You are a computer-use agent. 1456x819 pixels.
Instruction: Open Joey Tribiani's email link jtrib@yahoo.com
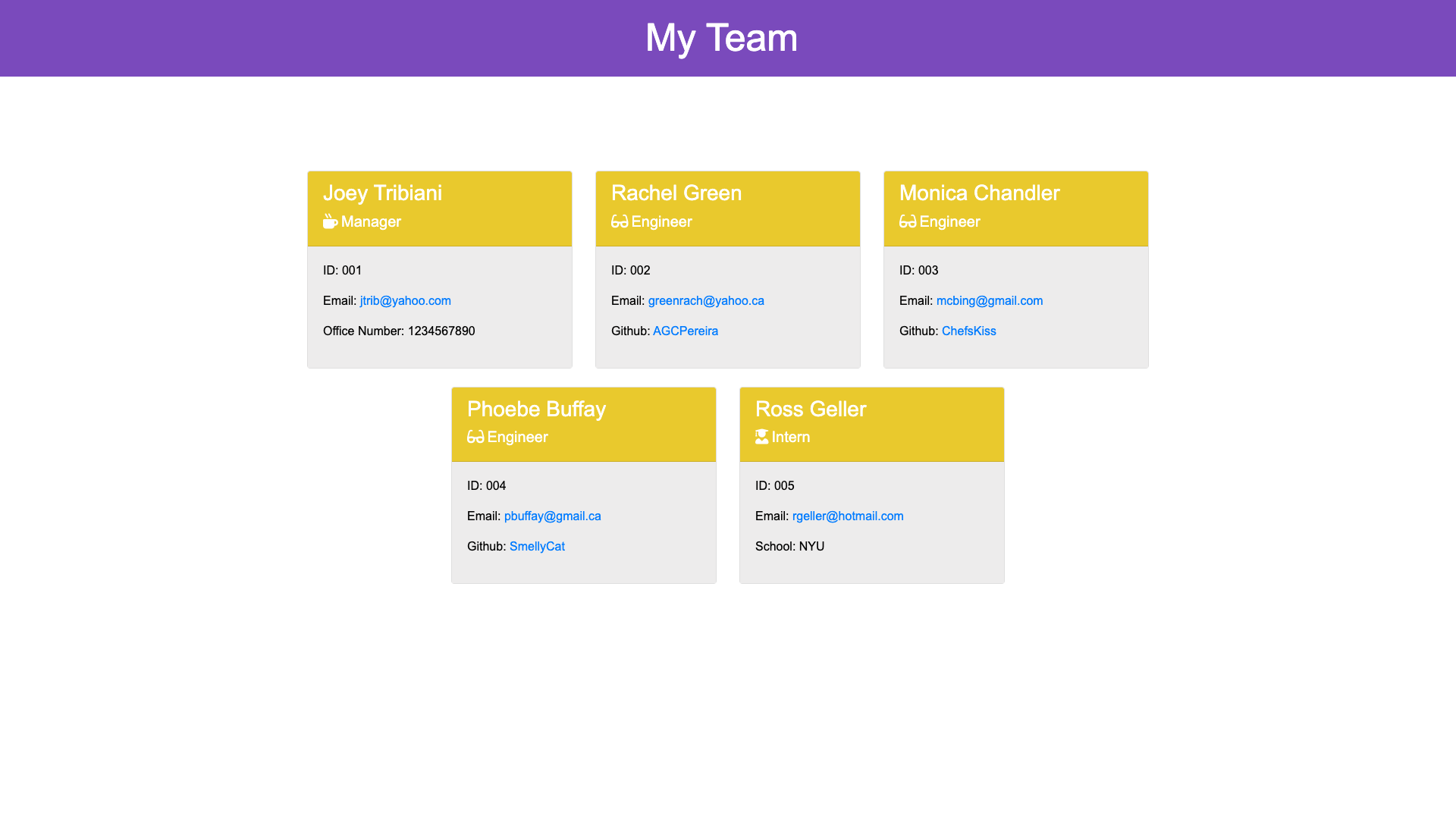tap(405, 300)
